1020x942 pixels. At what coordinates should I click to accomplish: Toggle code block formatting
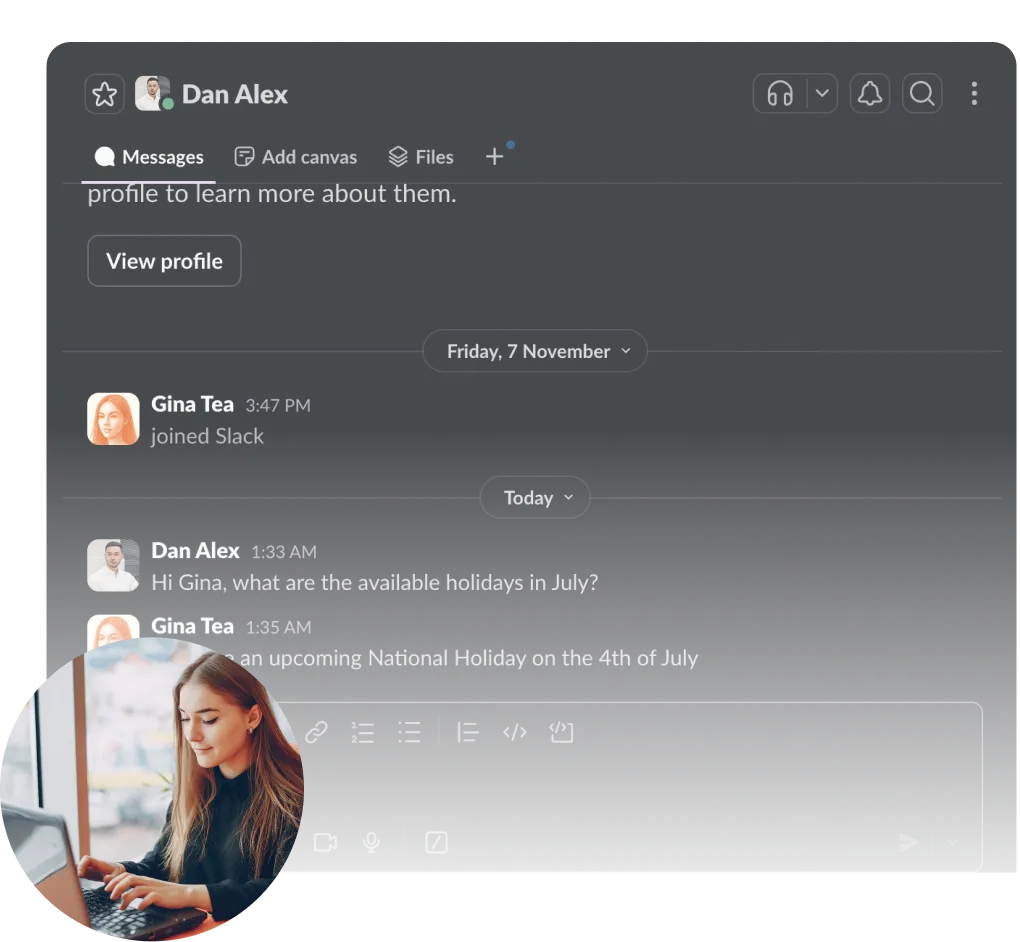[x=561, y=732]
